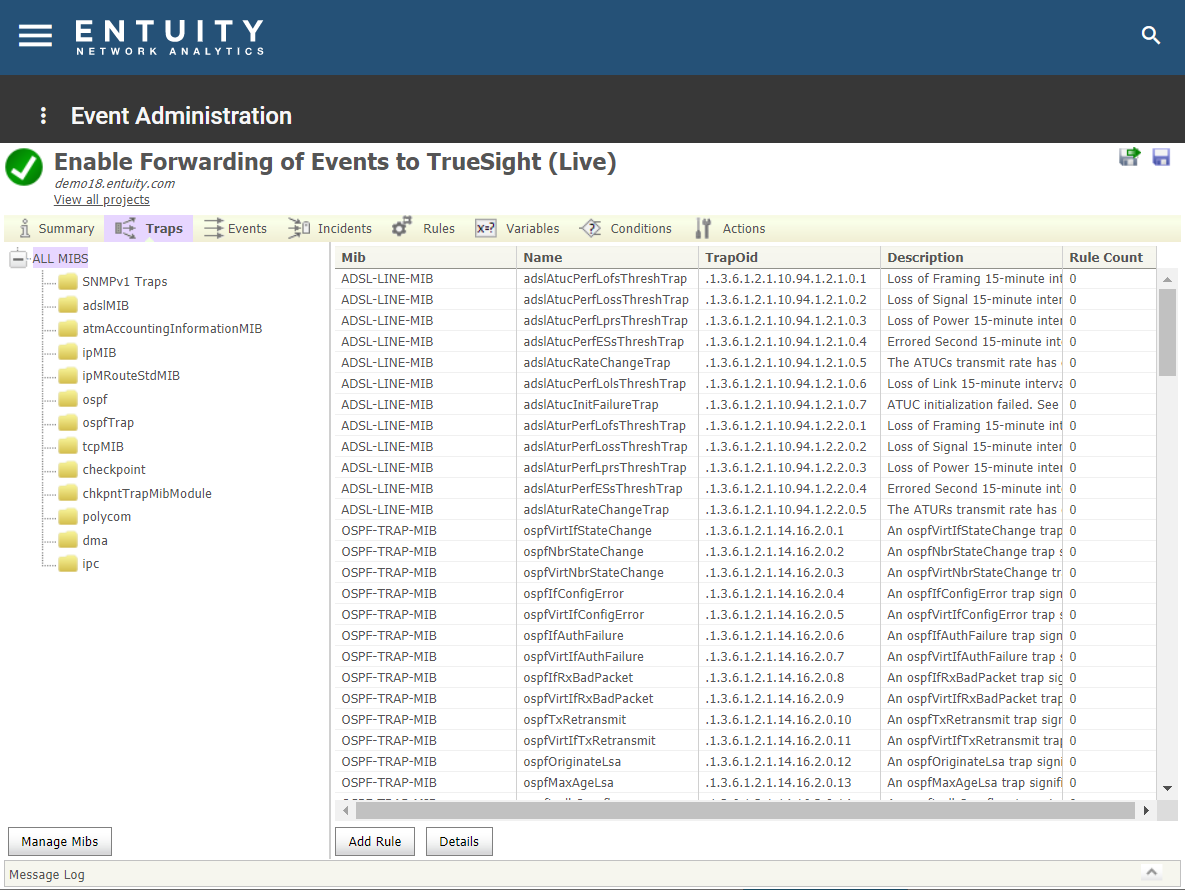This screenshot has height=890, width=1185.
Task: Click the Message Log label
Action: point(47,874)
